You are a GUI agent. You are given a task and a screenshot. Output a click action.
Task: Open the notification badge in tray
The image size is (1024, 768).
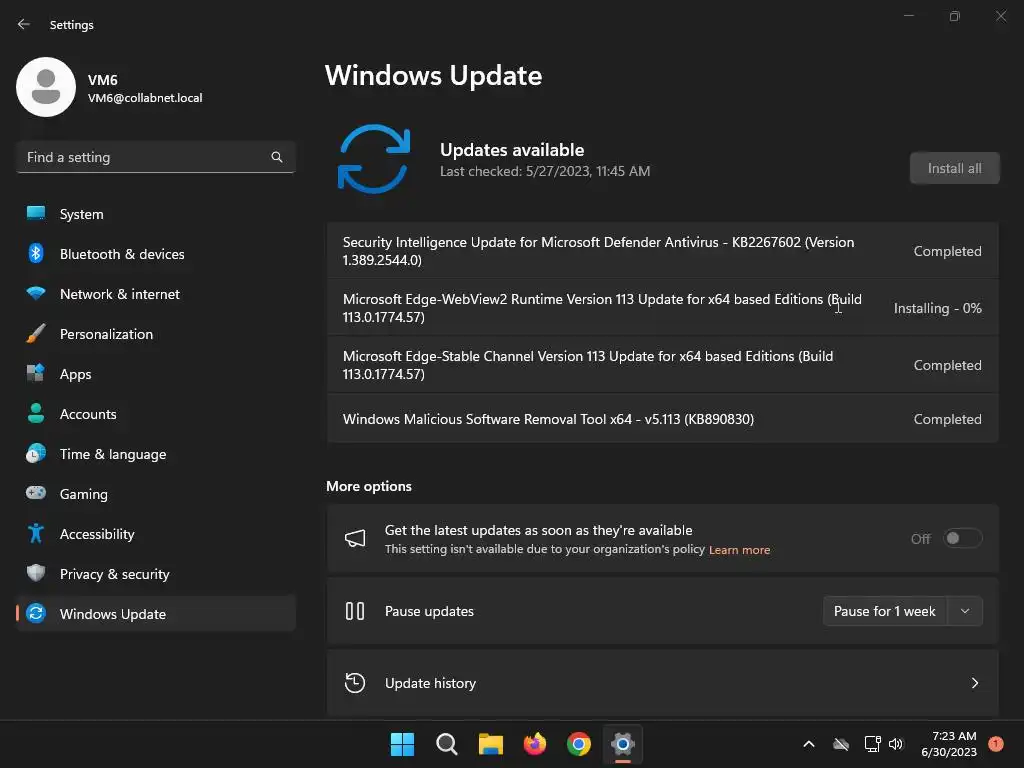coord(996,744)
